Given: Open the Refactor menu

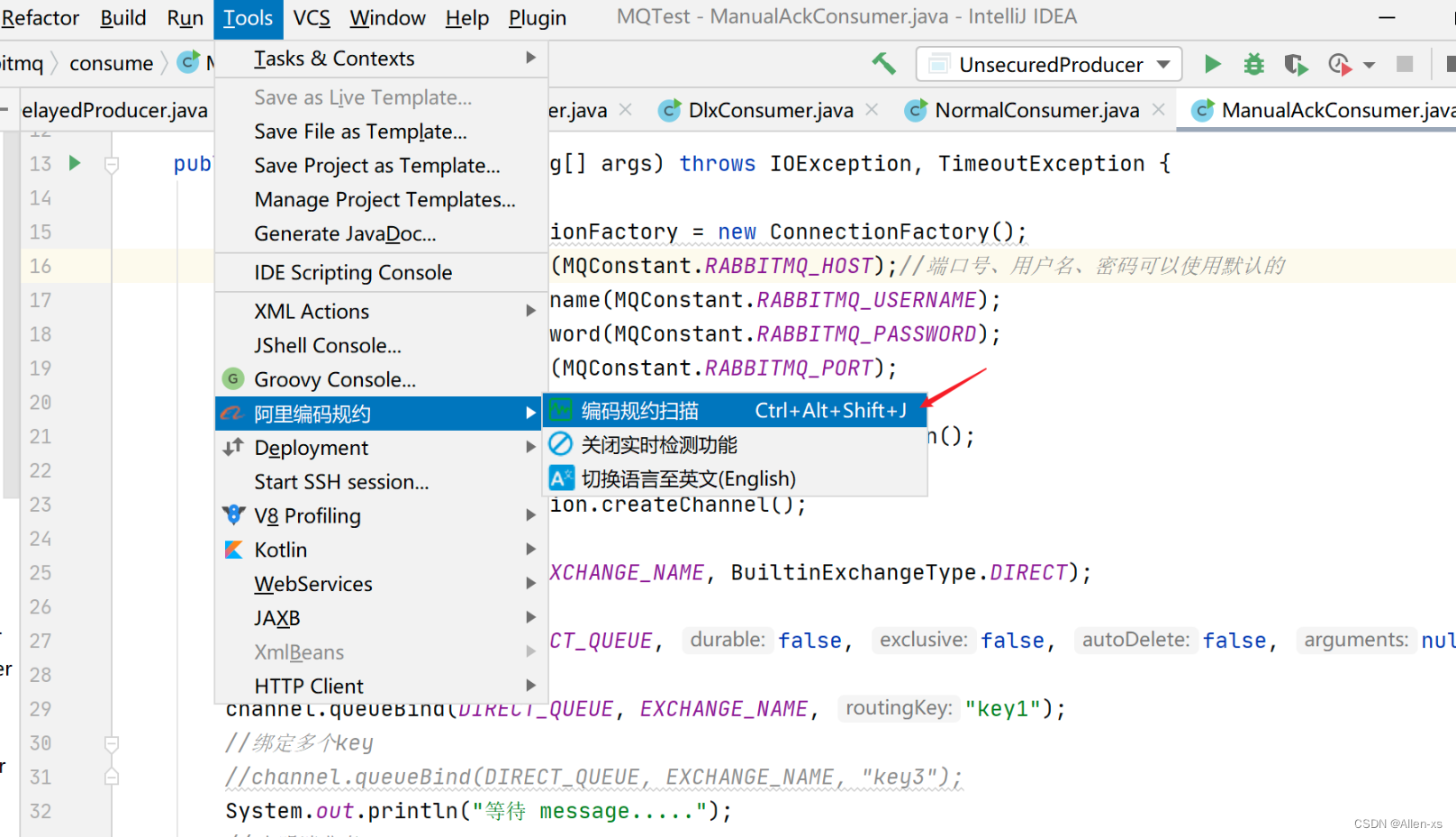Looking at the screenshot, I should pyautogui.click(x=41, y=18).
